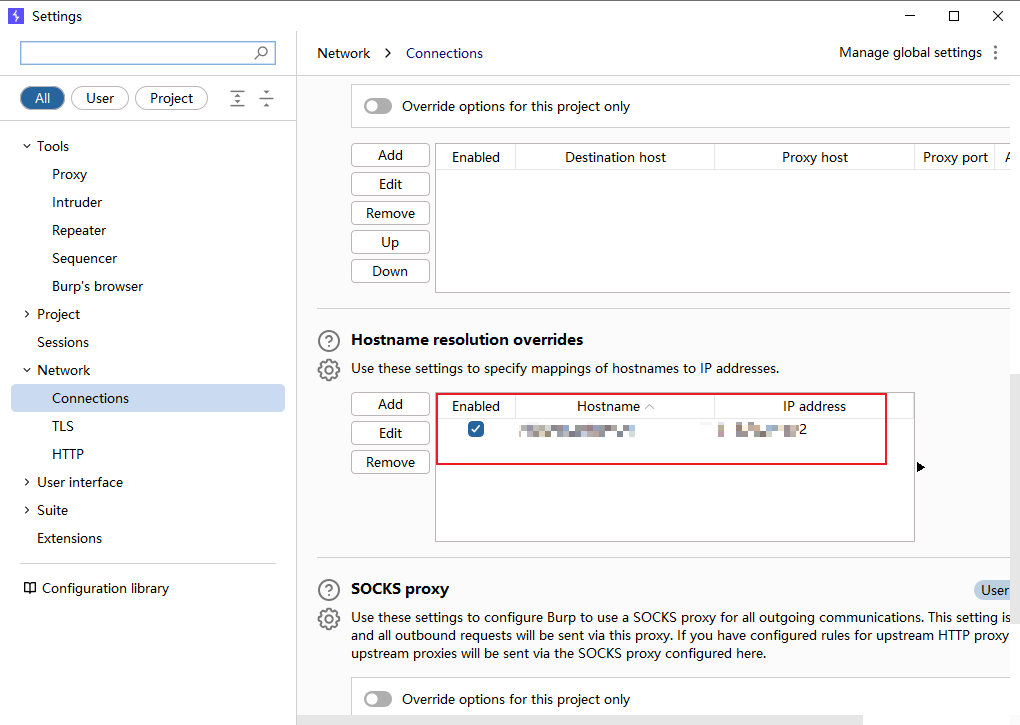
Task: Click the Burp Suite lightning logo
Action: coord(16,16)
